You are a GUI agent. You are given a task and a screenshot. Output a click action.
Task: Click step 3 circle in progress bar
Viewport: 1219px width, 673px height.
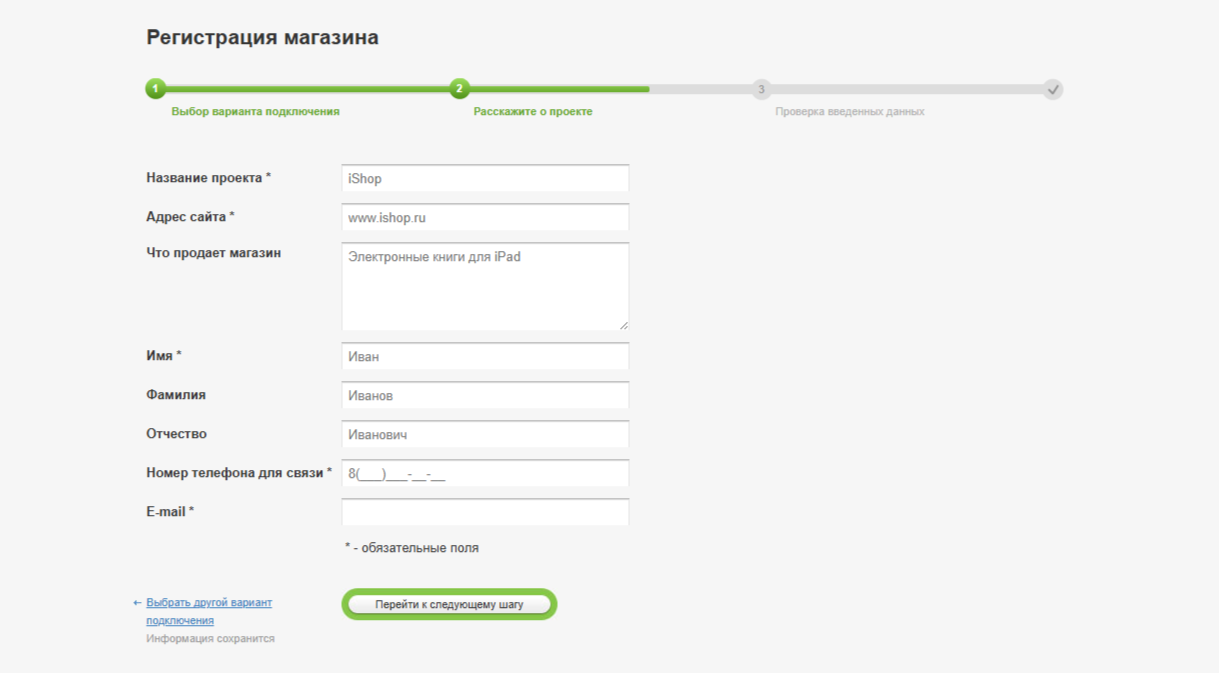click(x=761, y=89)
